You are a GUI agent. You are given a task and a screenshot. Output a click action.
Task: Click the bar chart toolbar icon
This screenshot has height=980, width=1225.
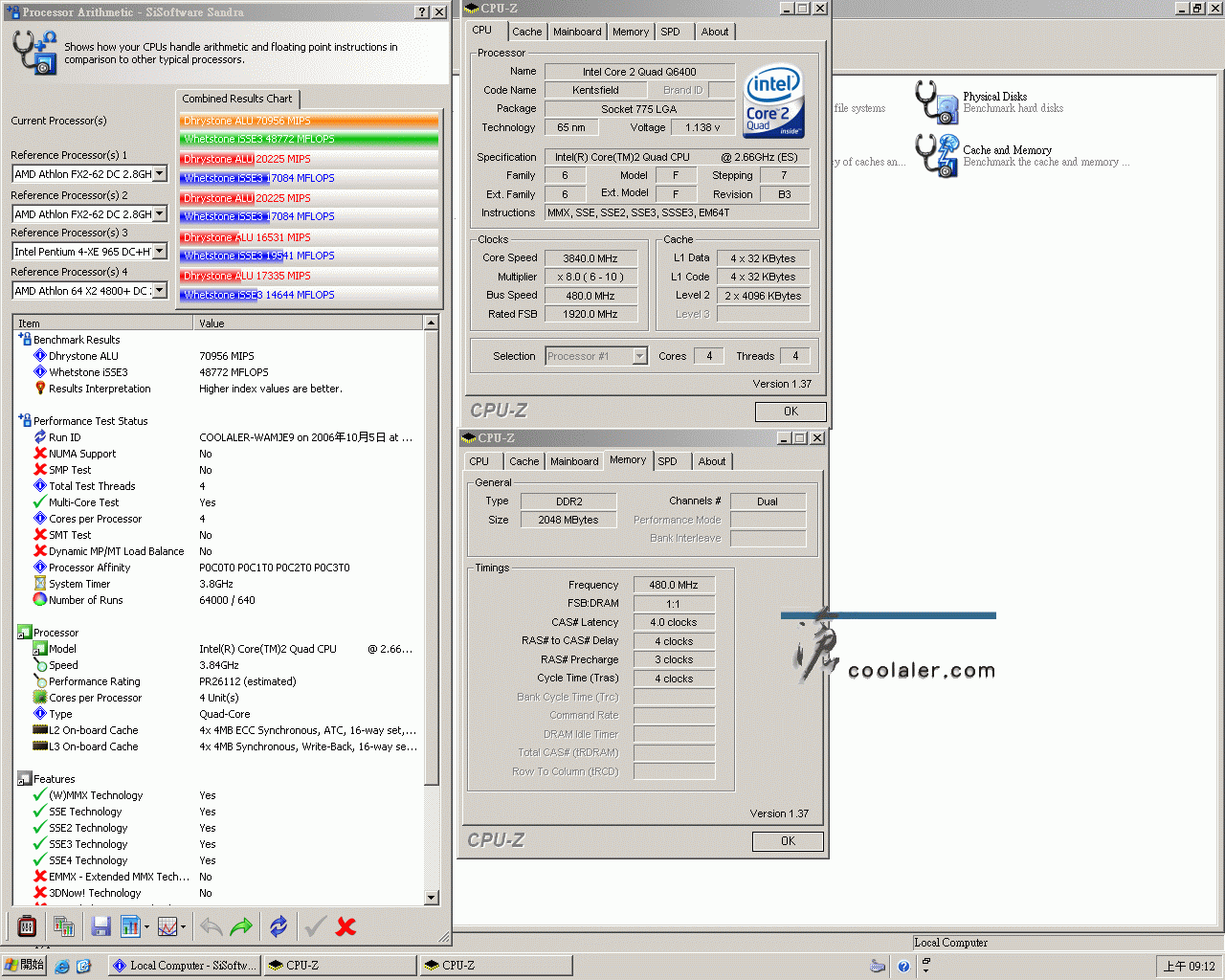tap(130, 925)
